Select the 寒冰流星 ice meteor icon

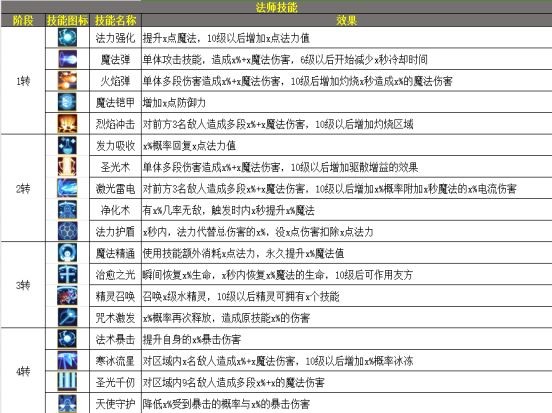(67, 360)
